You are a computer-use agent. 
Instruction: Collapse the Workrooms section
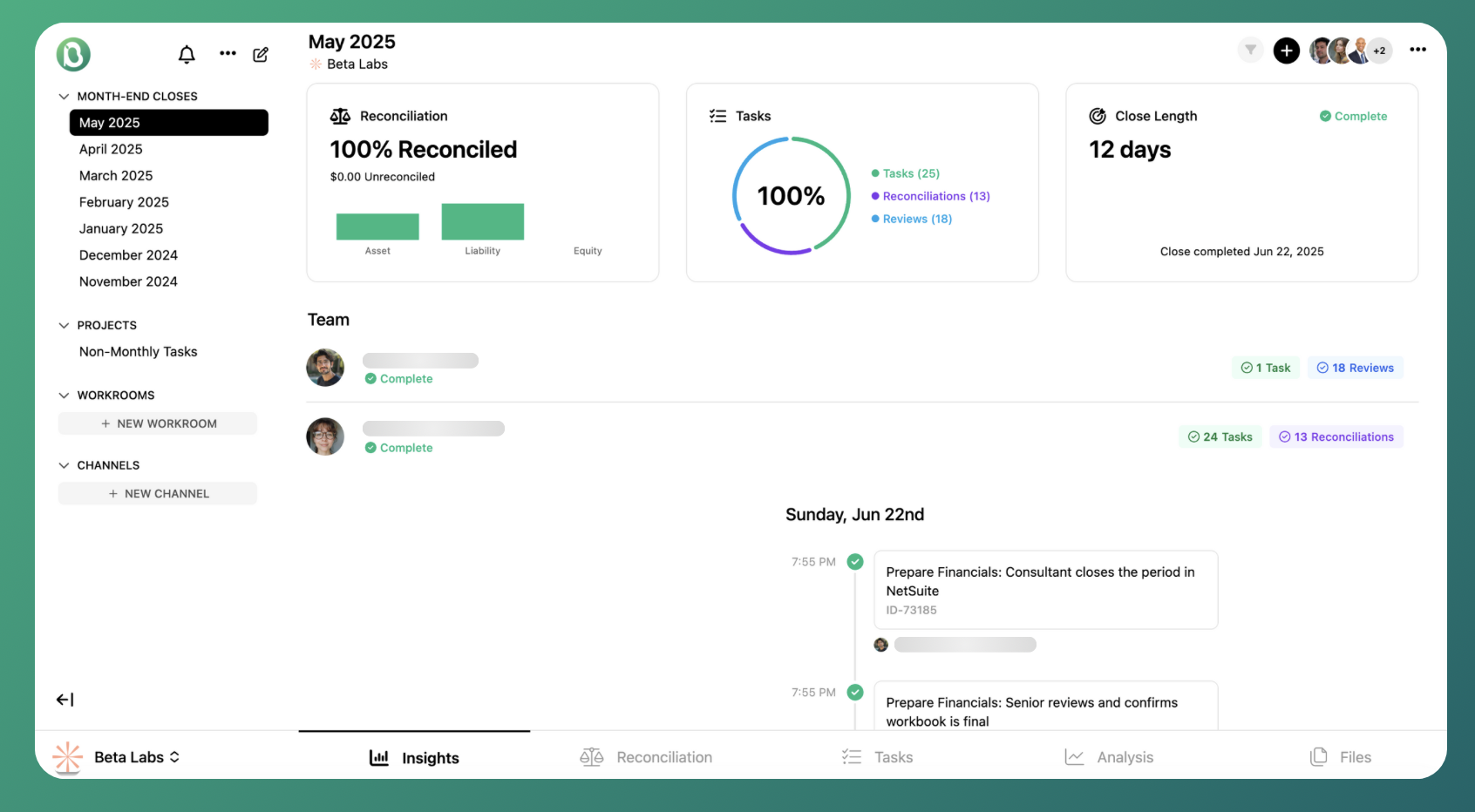[x=64, y=396]
